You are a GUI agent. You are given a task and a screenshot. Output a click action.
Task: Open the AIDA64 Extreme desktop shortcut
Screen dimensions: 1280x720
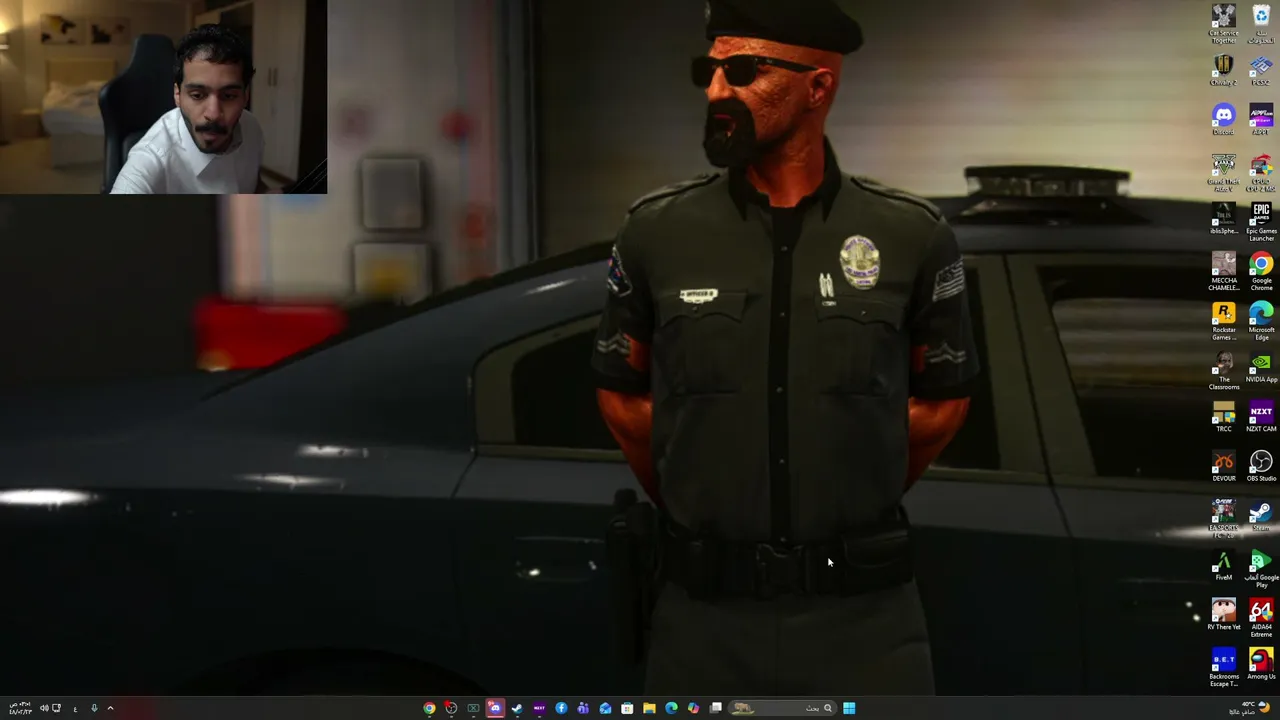pyautogui.click(x=1261, y=618)
